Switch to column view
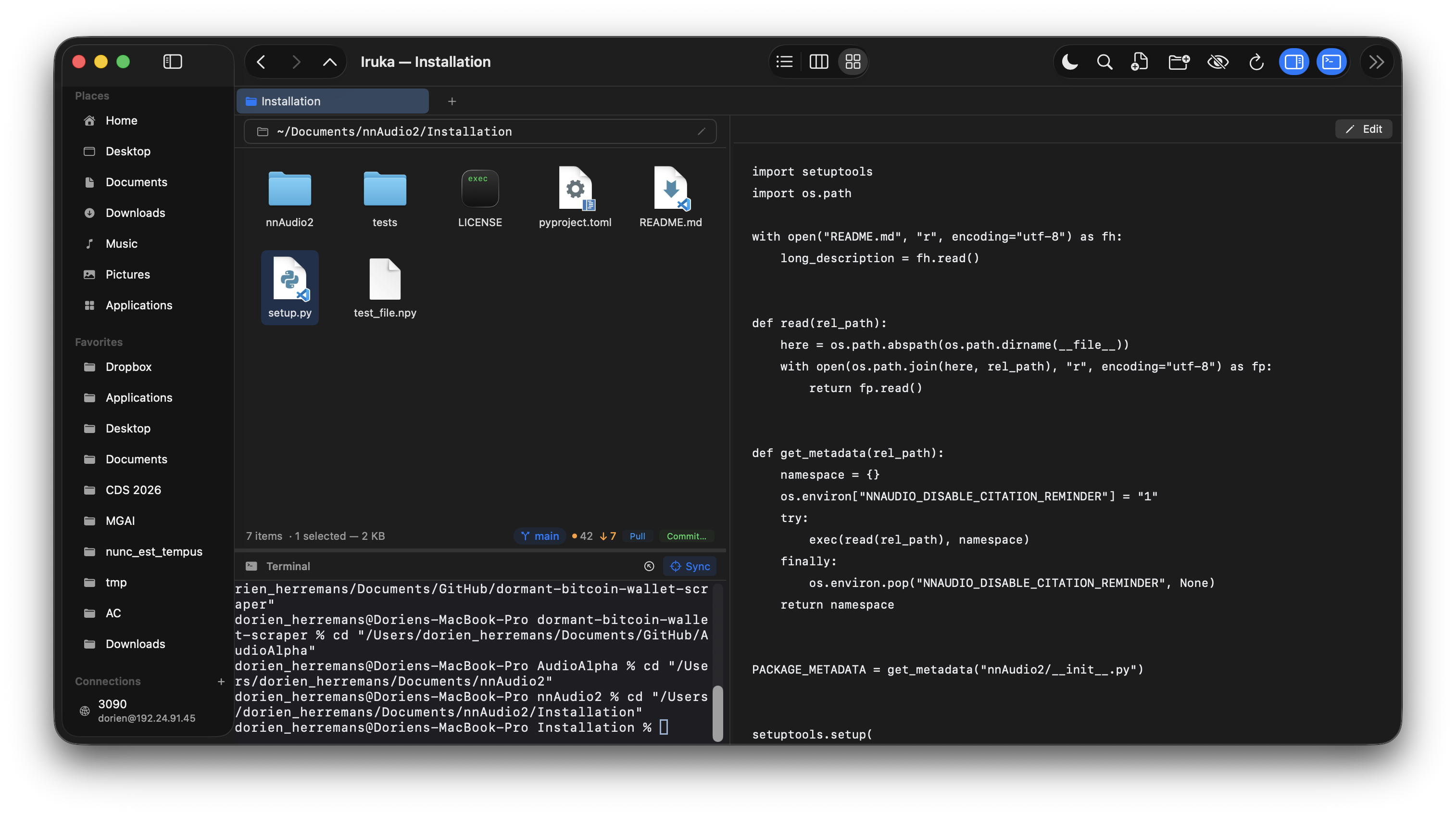Image resolution: width=1456 pixels, height=816 pixels. 818,62
